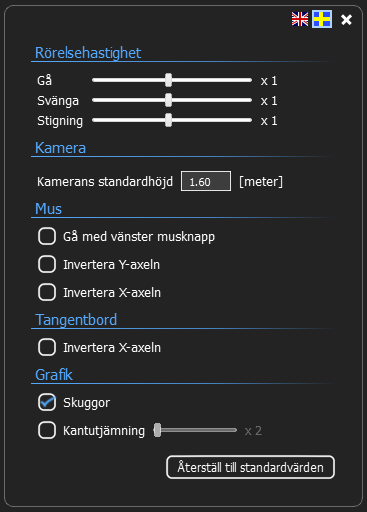Image resolution: width=367 pixels, height=512 pixels.
Task: Disable the Skuggor checkbox
Action: tap(47, 402)
